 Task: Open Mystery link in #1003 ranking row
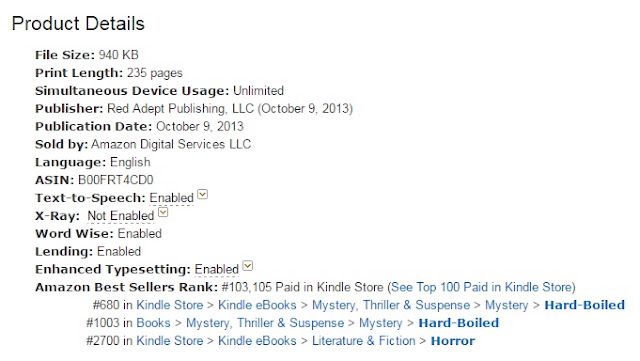click(x=380, y=323)
